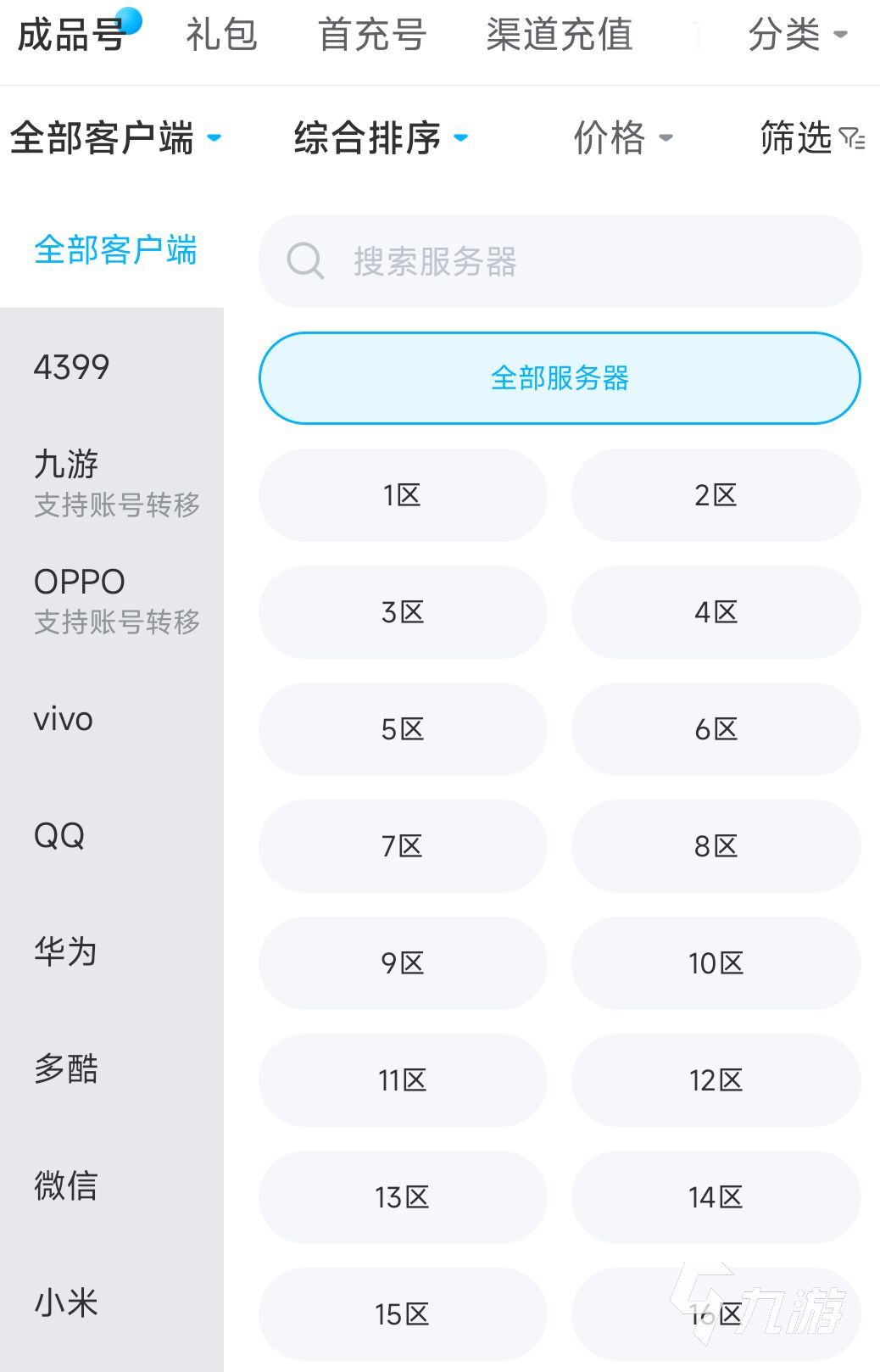
Task: Switch to the 礼包 tab
Action: tap(221, 36)
